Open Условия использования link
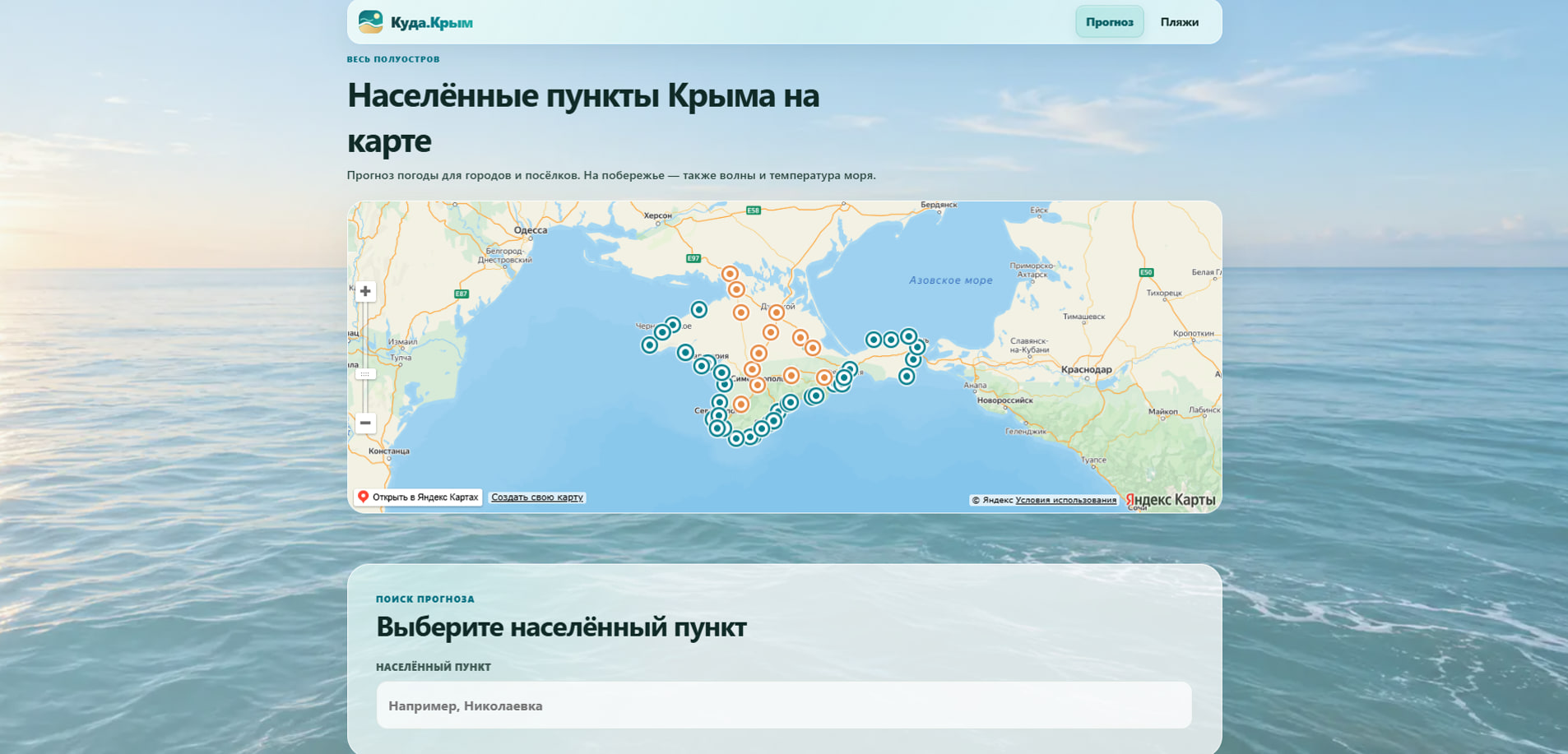This screenshot has height=754, width=1568. [x=1065, y=500]
